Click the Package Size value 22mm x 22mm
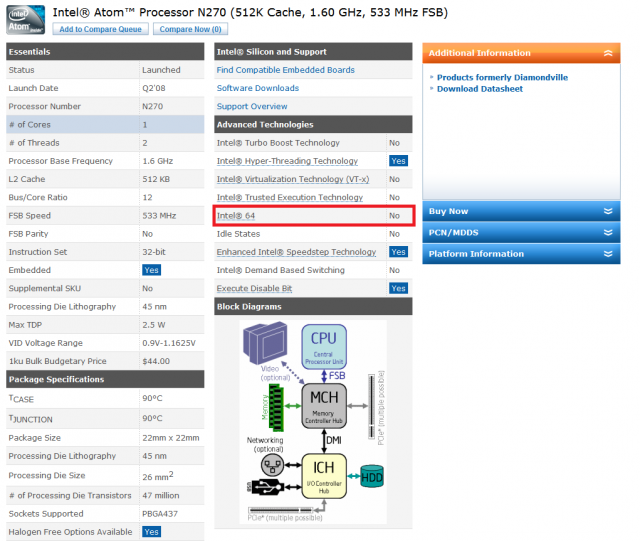Screen dimensions: 640x541 (171, 438)
